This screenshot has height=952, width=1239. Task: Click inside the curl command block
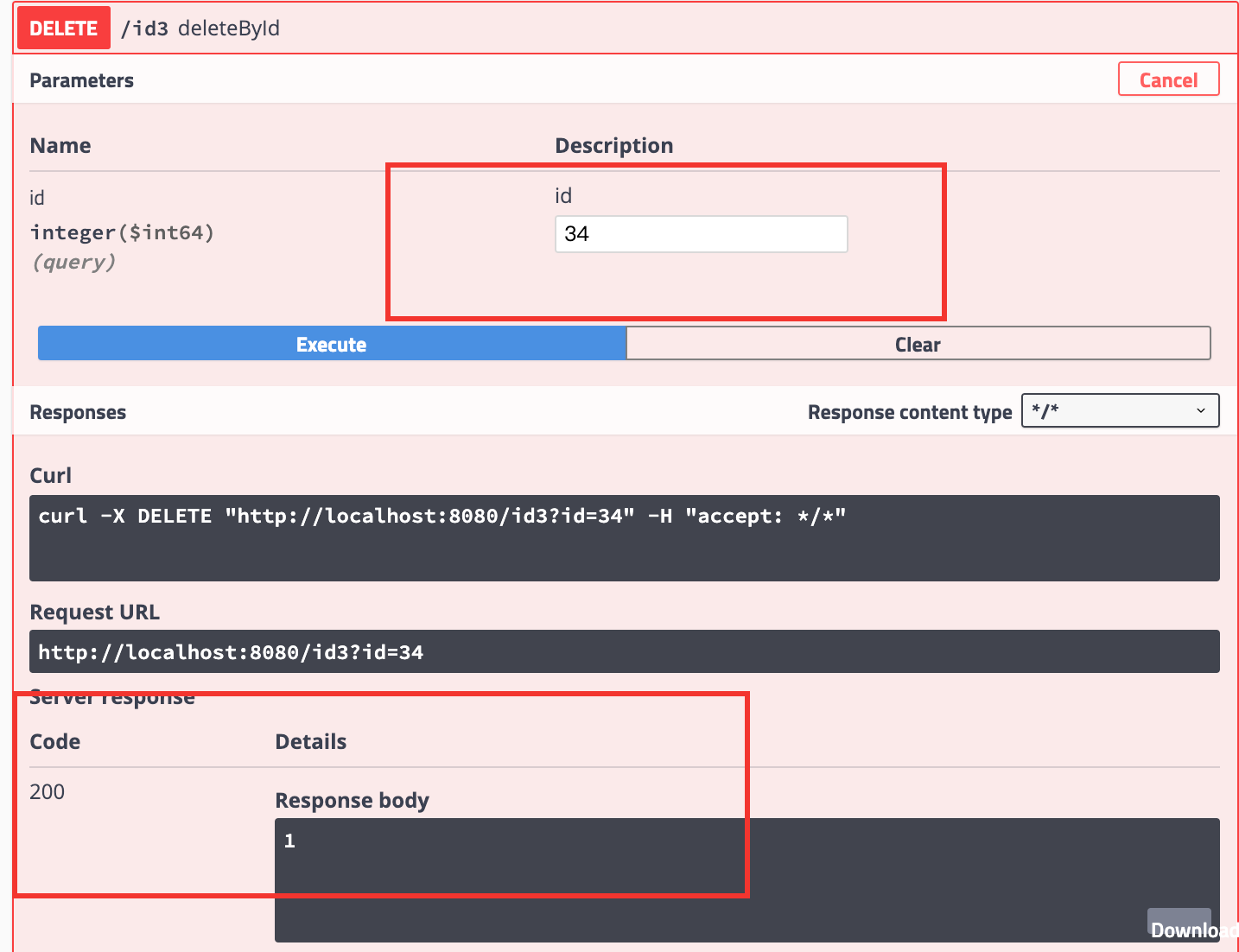click(x=624, y=537)
